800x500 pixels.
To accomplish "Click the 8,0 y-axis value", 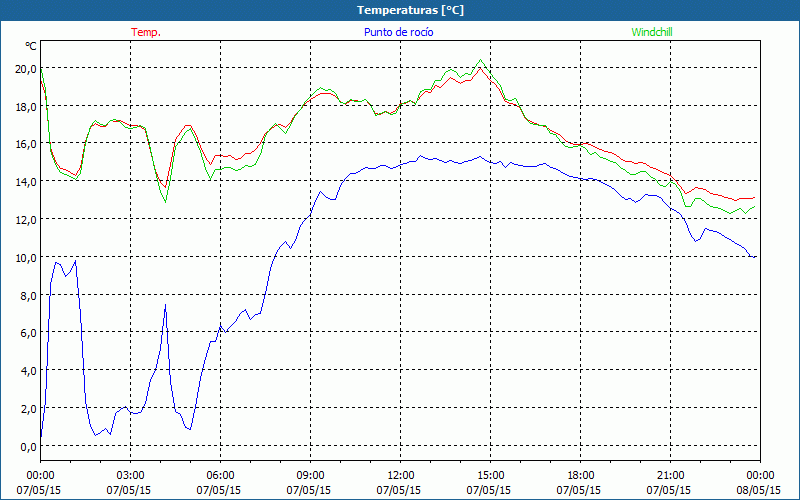I will (x=28, y=295).
